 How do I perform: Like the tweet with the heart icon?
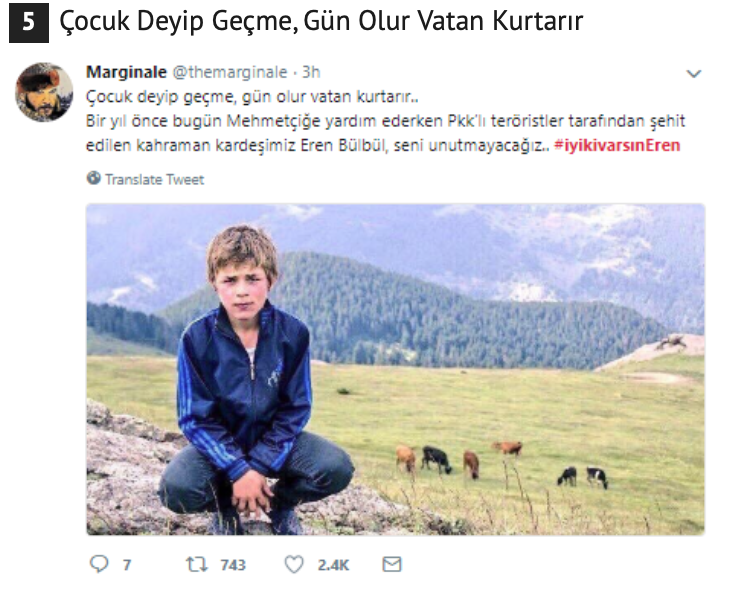point(294,564)
